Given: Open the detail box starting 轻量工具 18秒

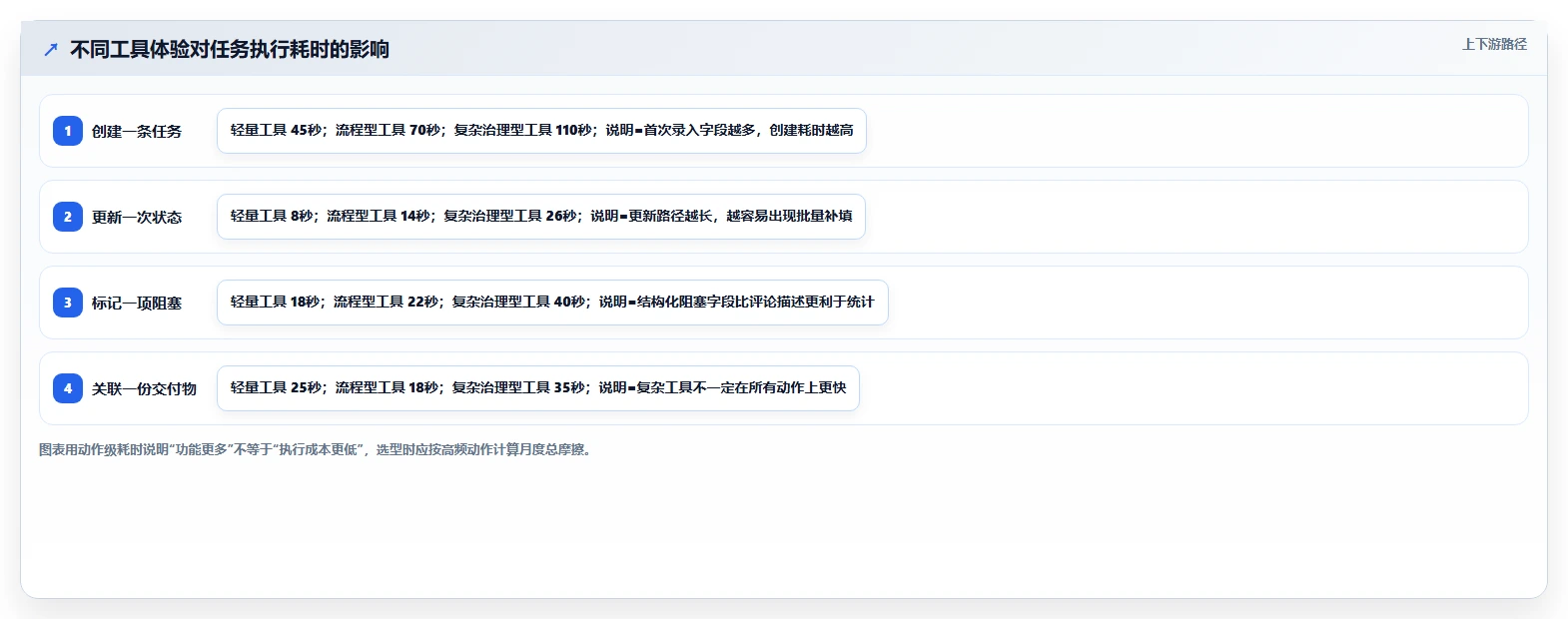Looking at the screenshot, I should tap(552, 303).
